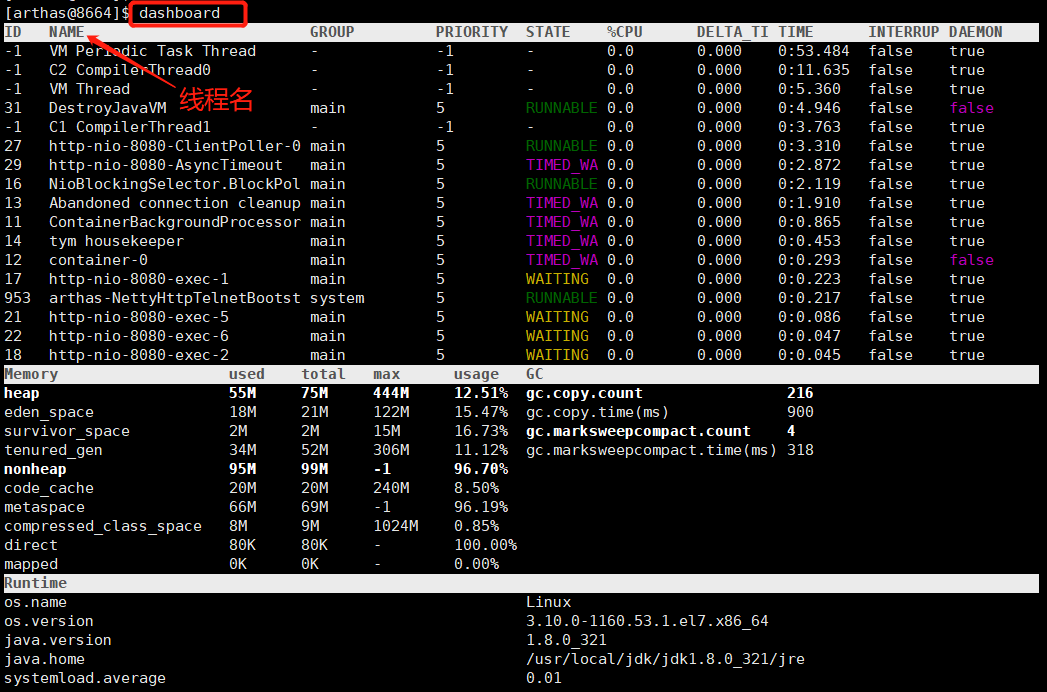1047x692 pixels.
Task: Select http-nio-8080-ClientPoller-0 thread row
Action: tap(521, 146)
